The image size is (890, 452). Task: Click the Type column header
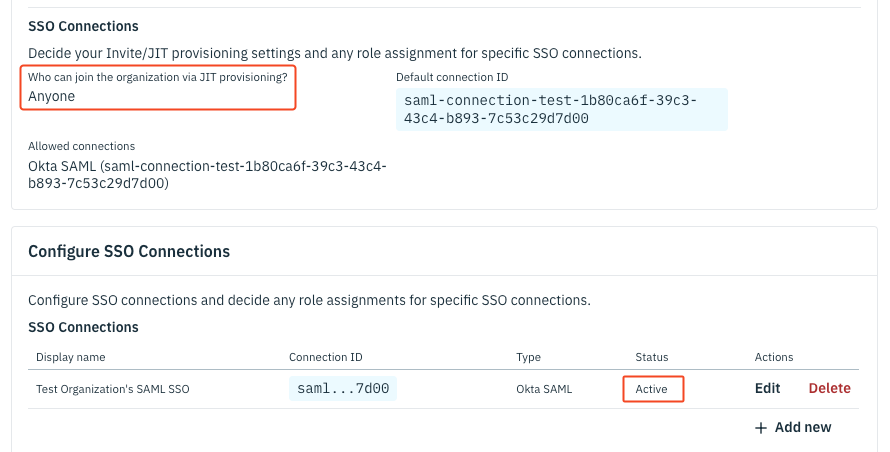(x=528, y=357)
